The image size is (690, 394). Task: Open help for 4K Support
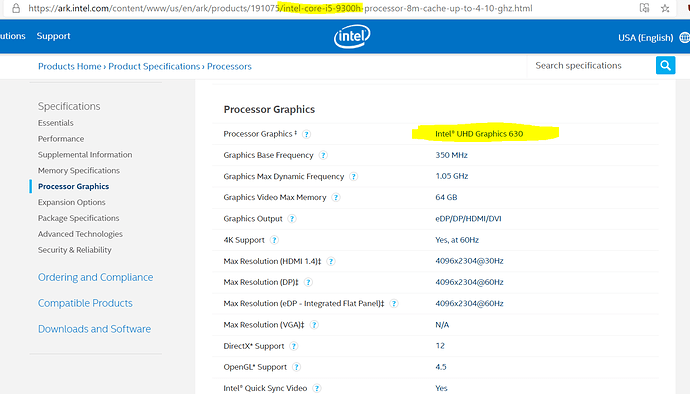(274, 240)
